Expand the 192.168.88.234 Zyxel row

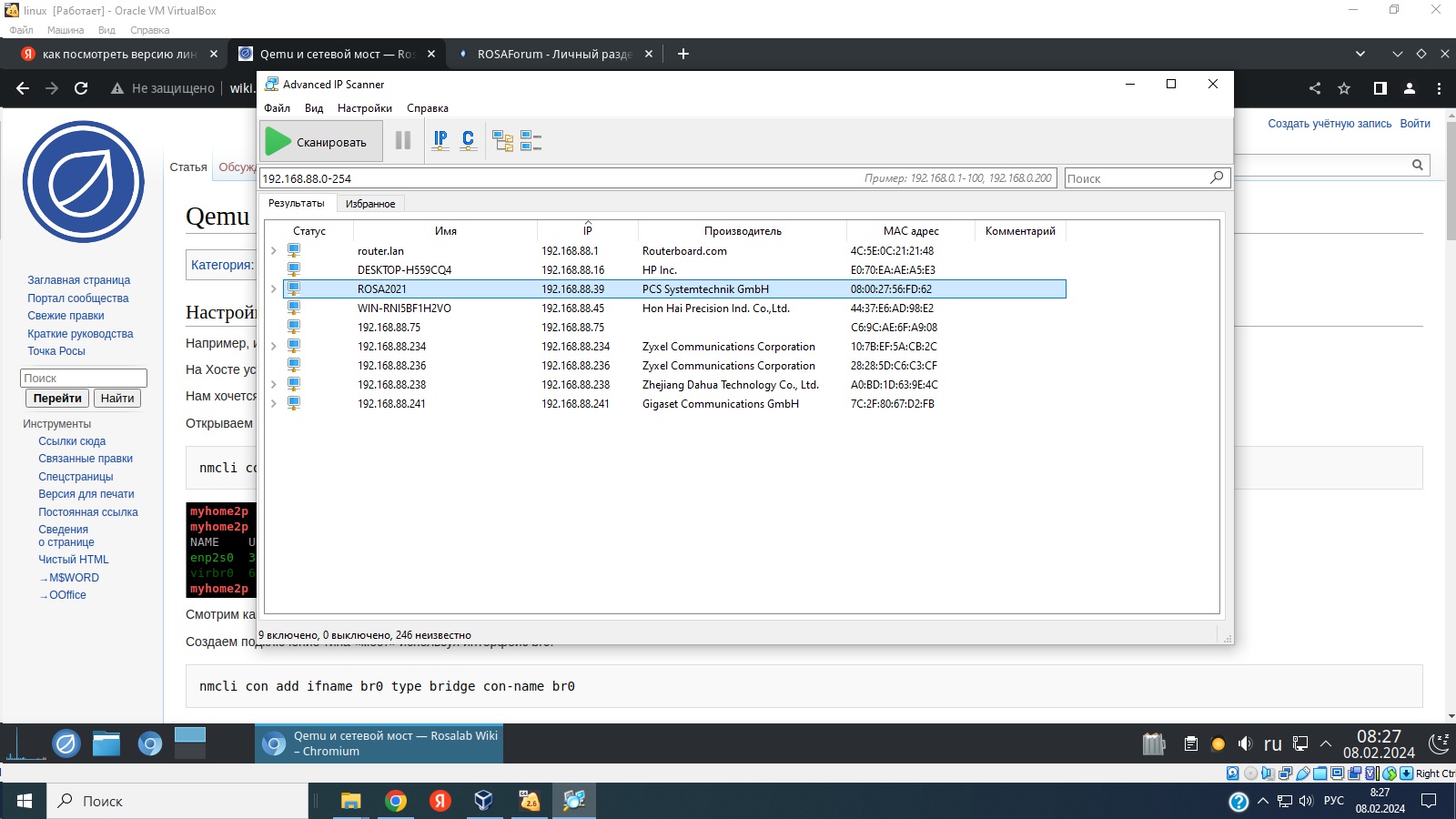[x=273, y=347]
